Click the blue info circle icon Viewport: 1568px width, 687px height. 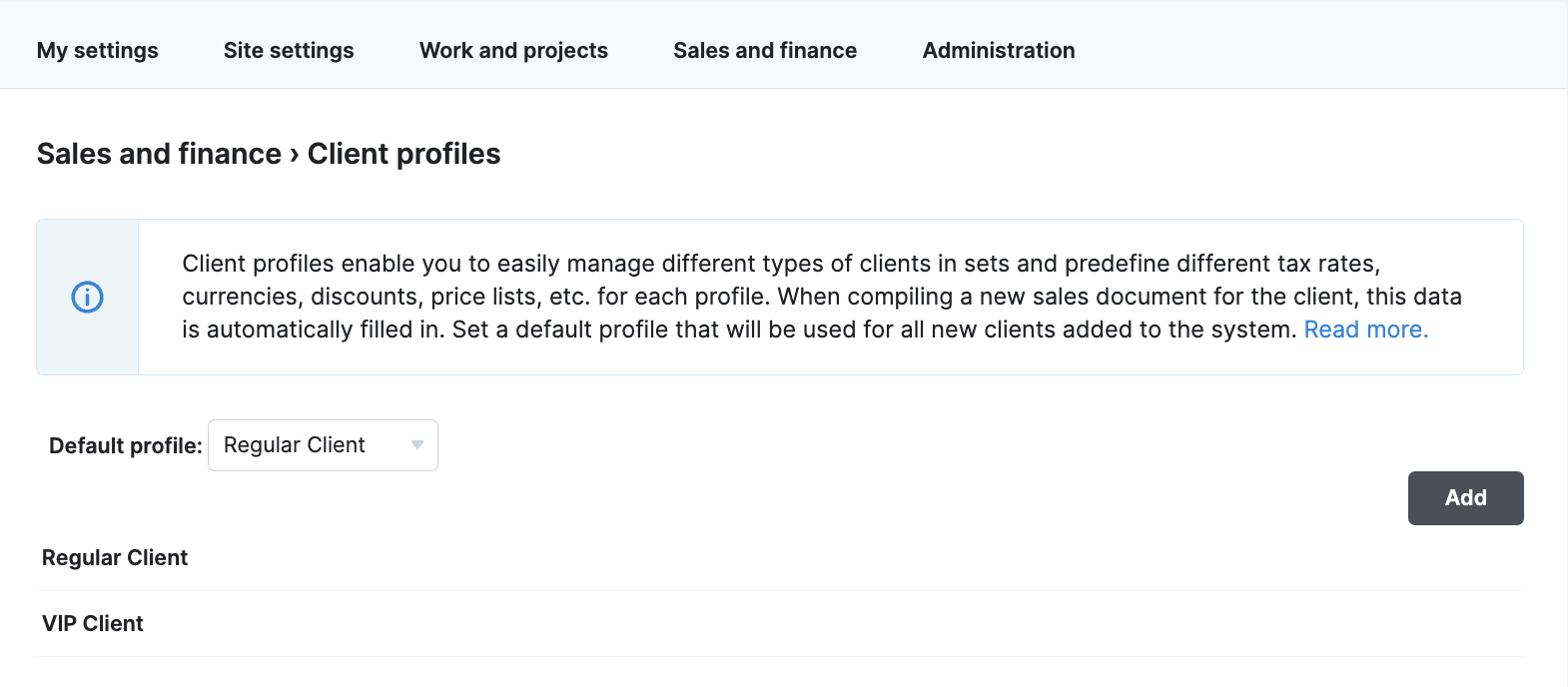coord(88,298)
